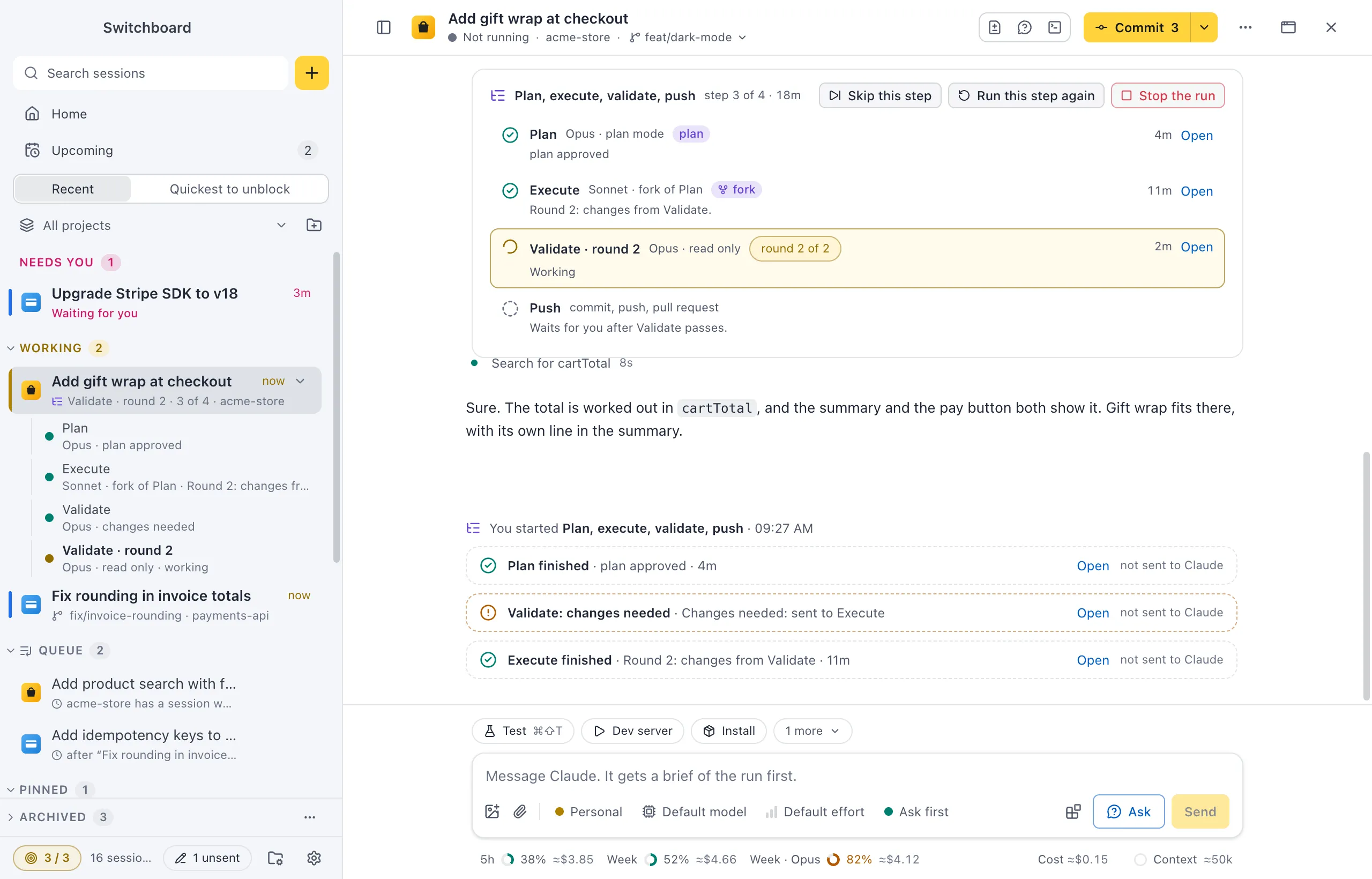Toggle the Personal profile selector
This screenshot has width=1372, height=879.
(588, 811)
